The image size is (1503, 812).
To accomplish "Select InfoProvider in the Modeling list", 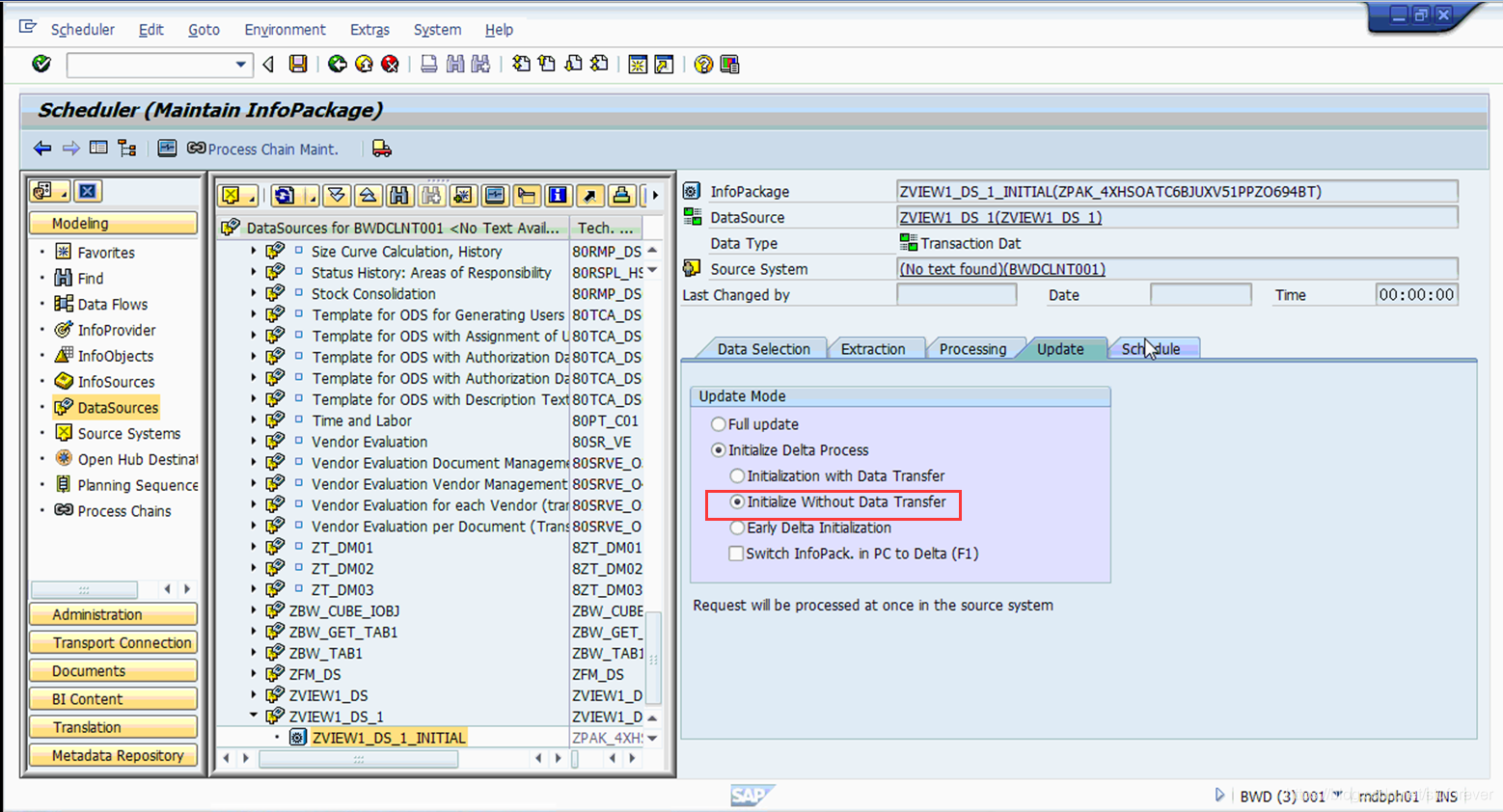I will (116, 330).
